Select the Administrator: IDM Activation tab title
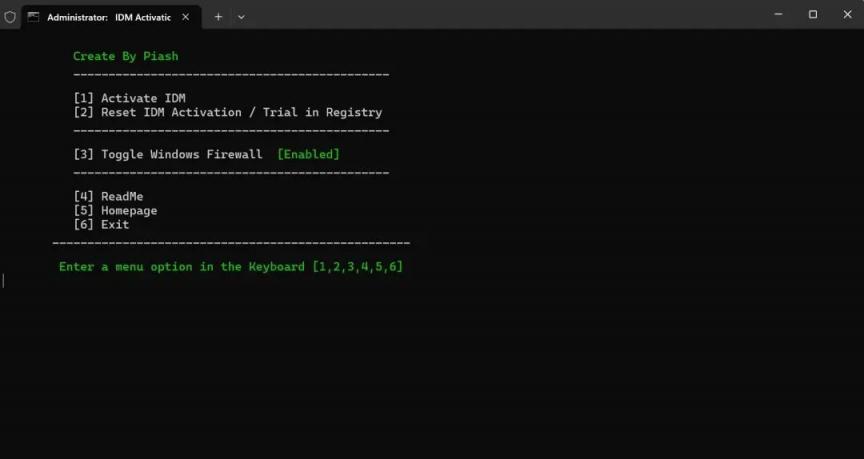Viewport: 864px width, 459px height. coord(108,17)
